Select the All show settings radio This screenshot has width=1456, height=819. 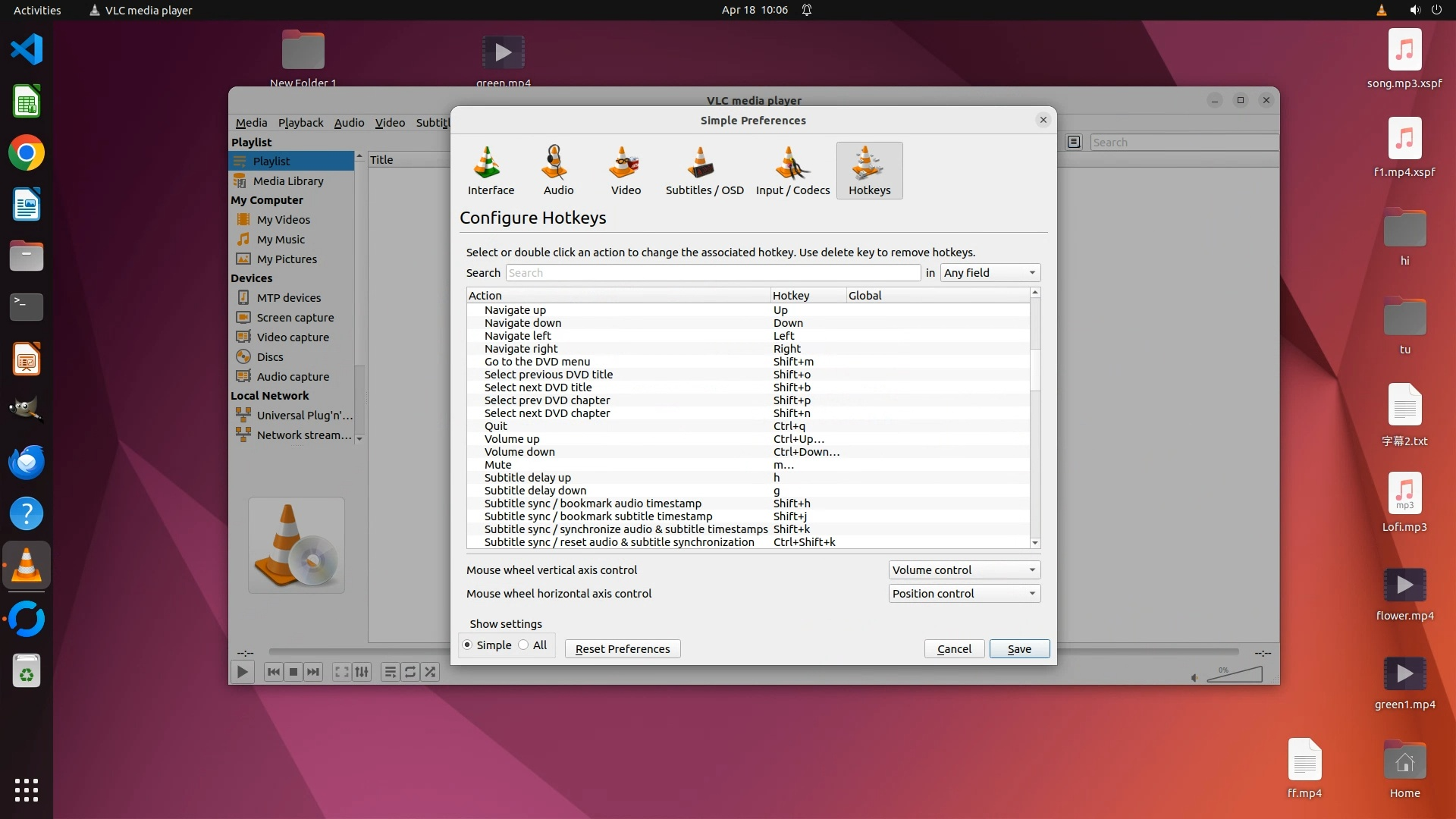[524, 645]
